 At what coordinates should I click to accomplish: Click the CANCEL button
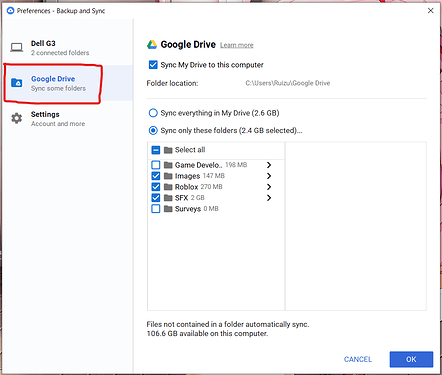[358, 359]
